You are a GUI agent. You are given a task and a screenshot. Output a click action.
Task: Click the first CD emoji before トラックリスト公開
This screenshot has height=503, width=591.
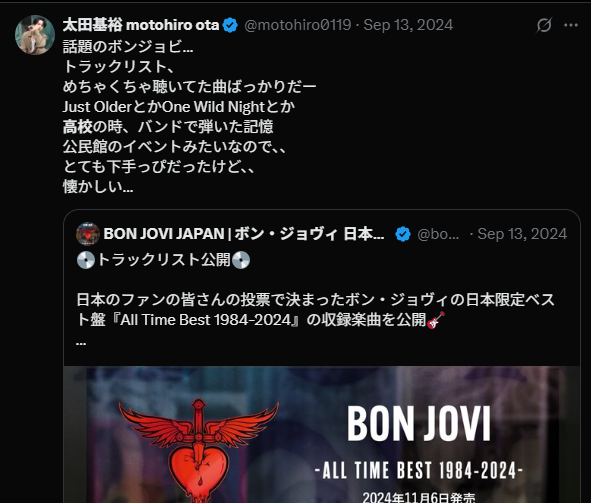(86, 260)
